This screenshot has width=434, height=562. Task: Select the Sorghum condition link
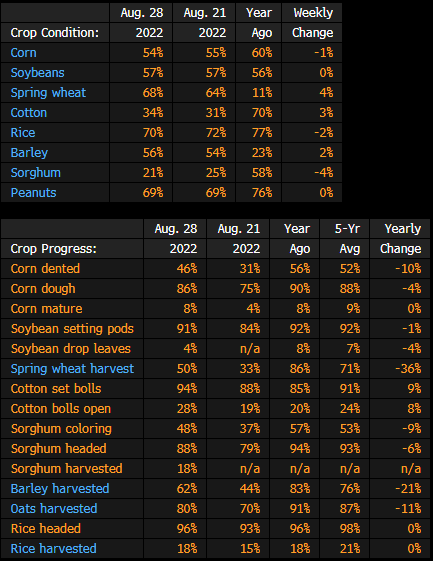click(35, 173)
